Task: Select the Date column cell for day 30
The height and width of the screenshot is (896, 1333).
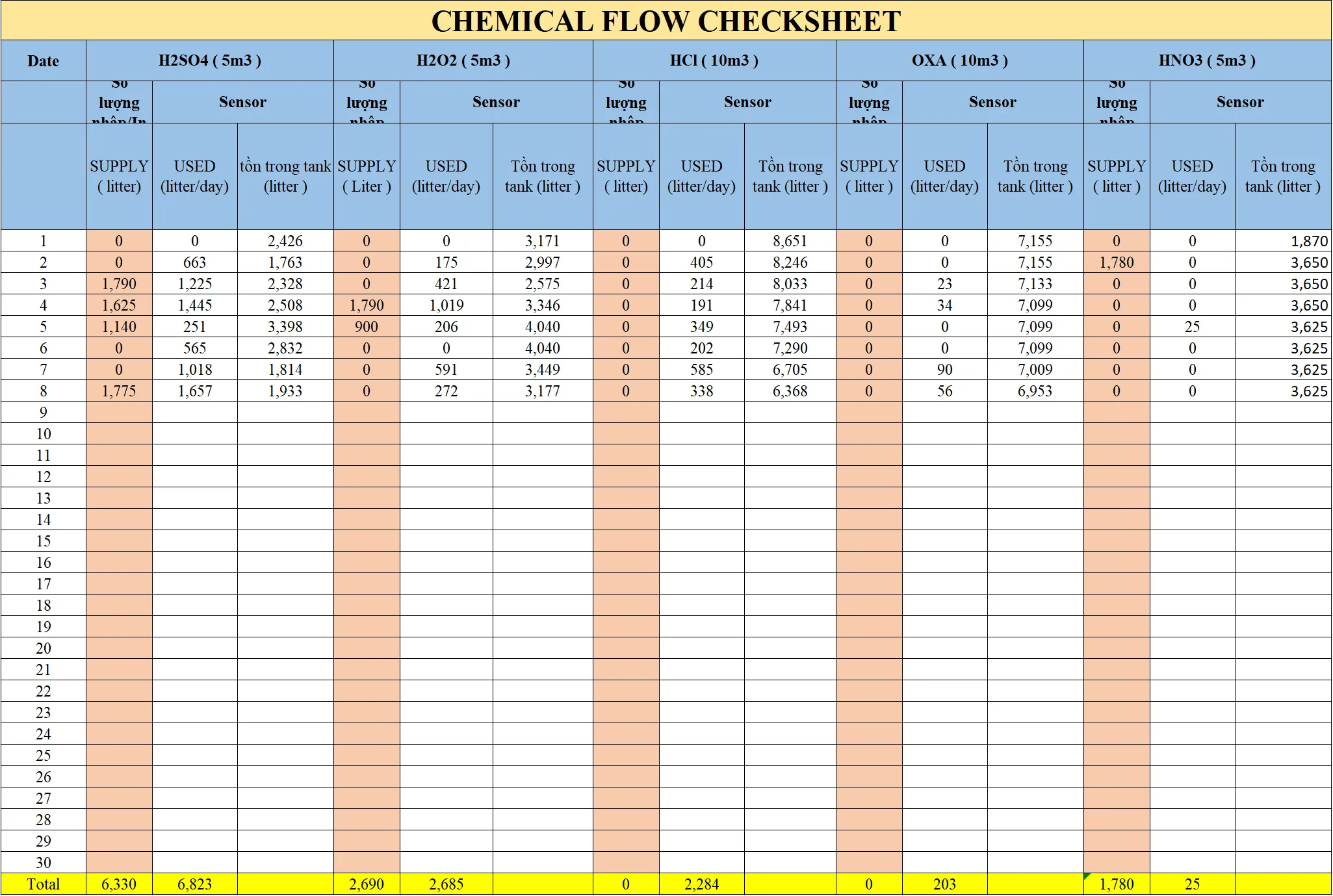Action: pyautogui.click(x=44, y=863)
